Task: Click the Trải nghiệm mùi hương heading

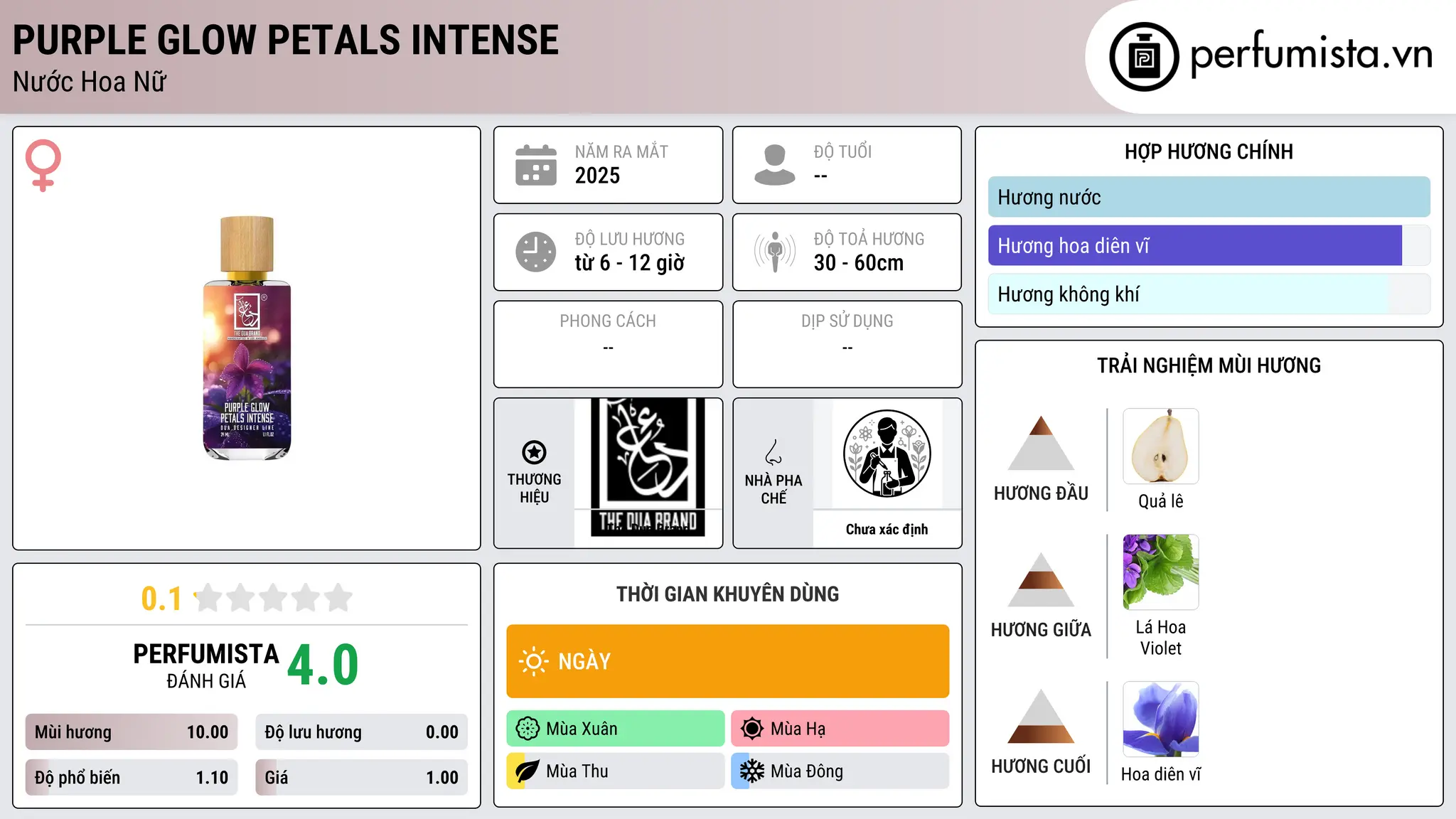Action: coord(1209,365)
